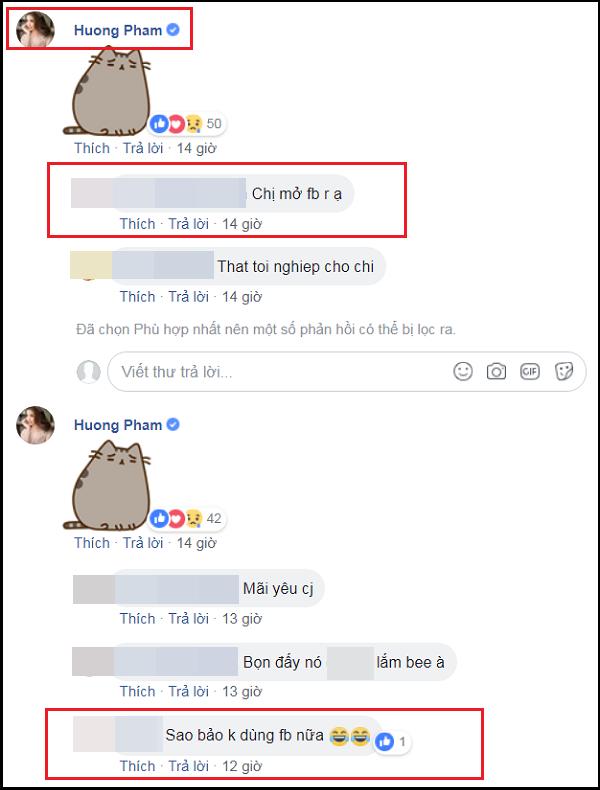Screen dimensions: 600x790
Task: Click Thích under 'Chị mở fb r ạ'
Action: (138, 224)
